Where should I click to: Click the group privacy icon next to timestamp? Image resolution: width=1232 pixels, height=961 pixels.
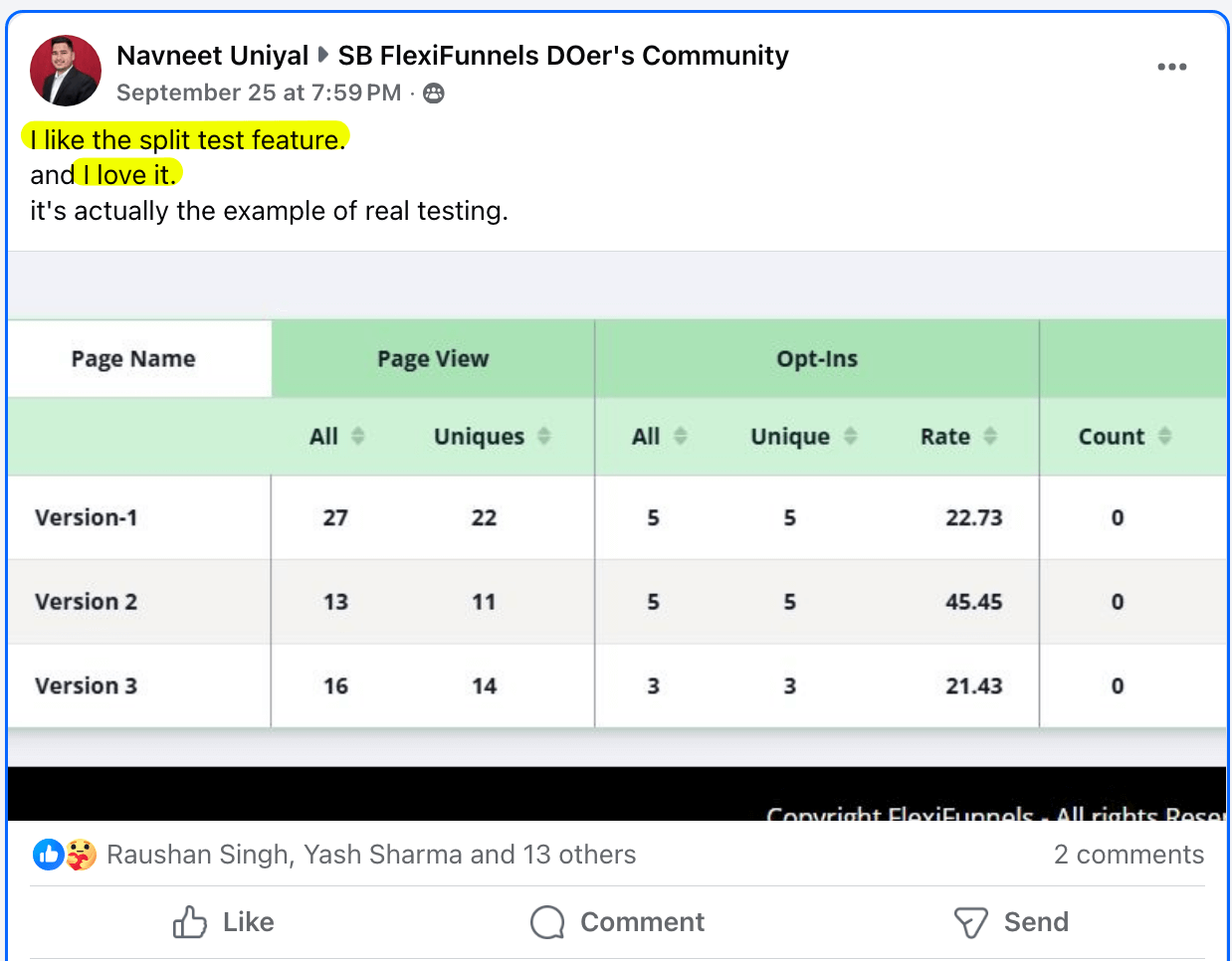pyautogui.click(x=432, y=93)
